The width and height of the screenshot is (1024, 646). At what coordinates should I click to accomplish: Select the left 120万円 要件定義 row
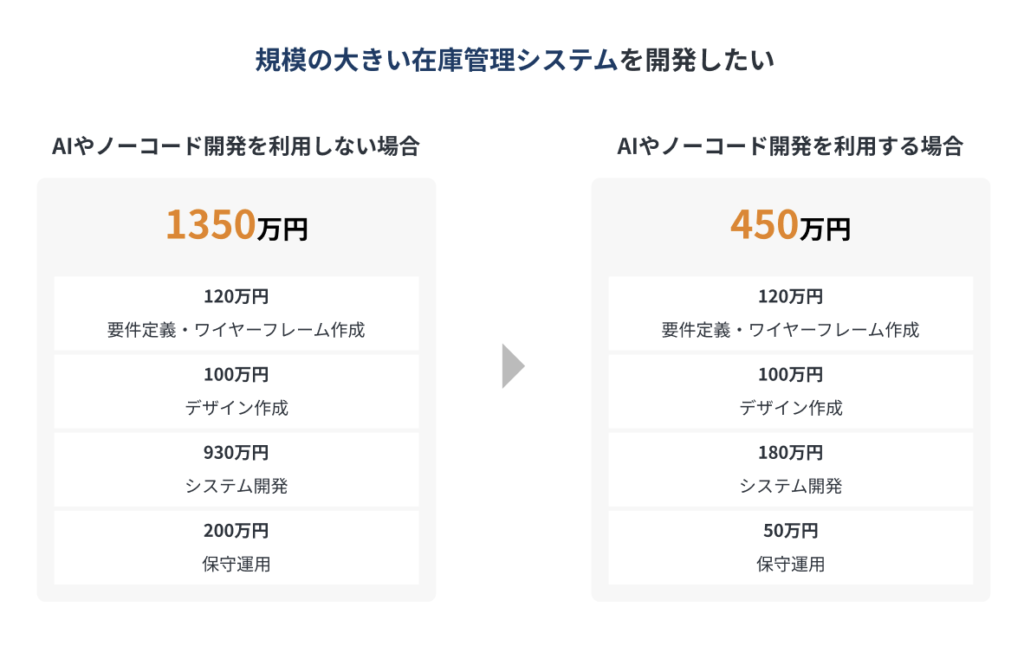pos(236,313)
